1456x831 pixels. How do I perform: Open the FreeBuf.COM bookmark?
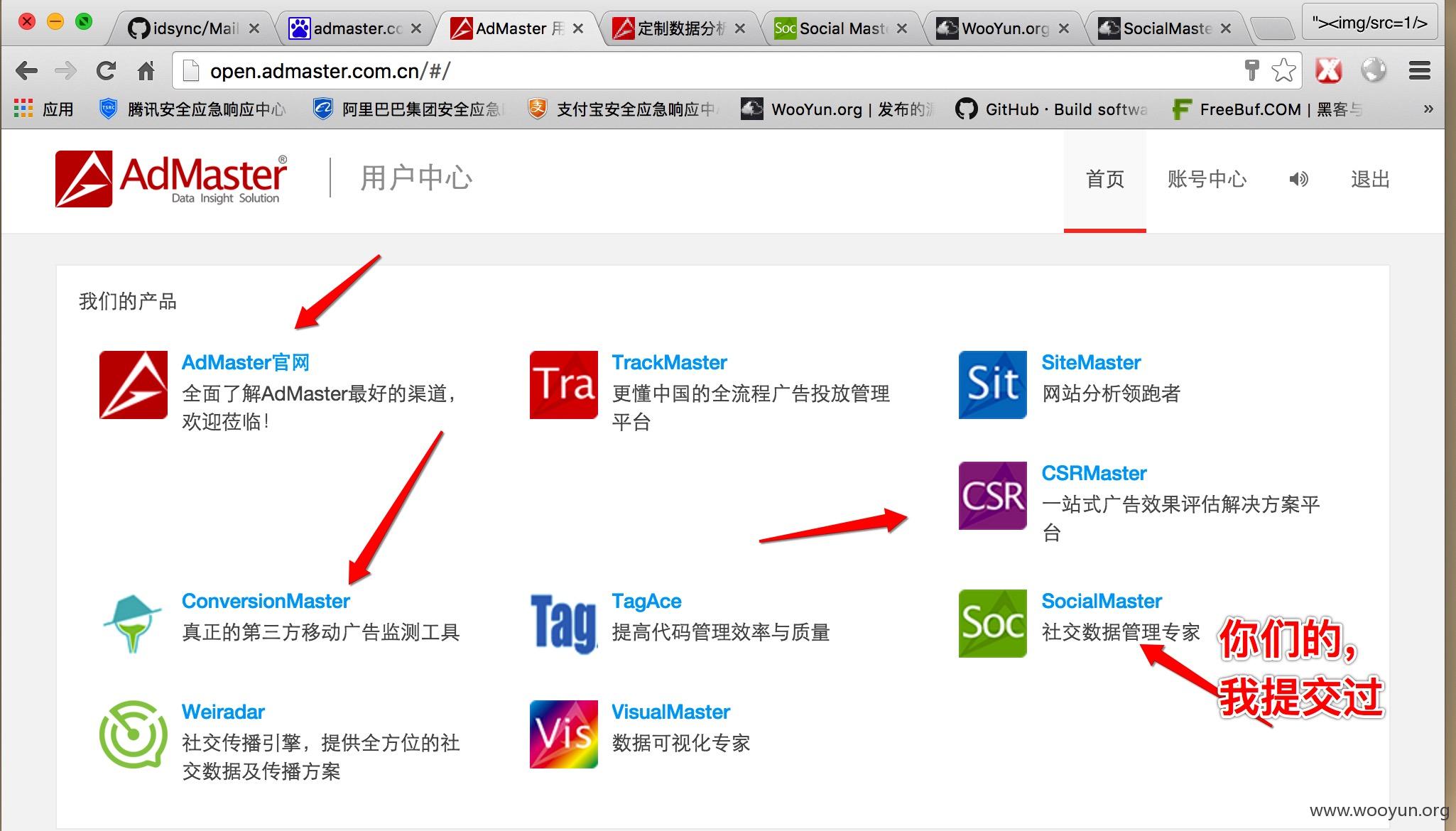1267,109
